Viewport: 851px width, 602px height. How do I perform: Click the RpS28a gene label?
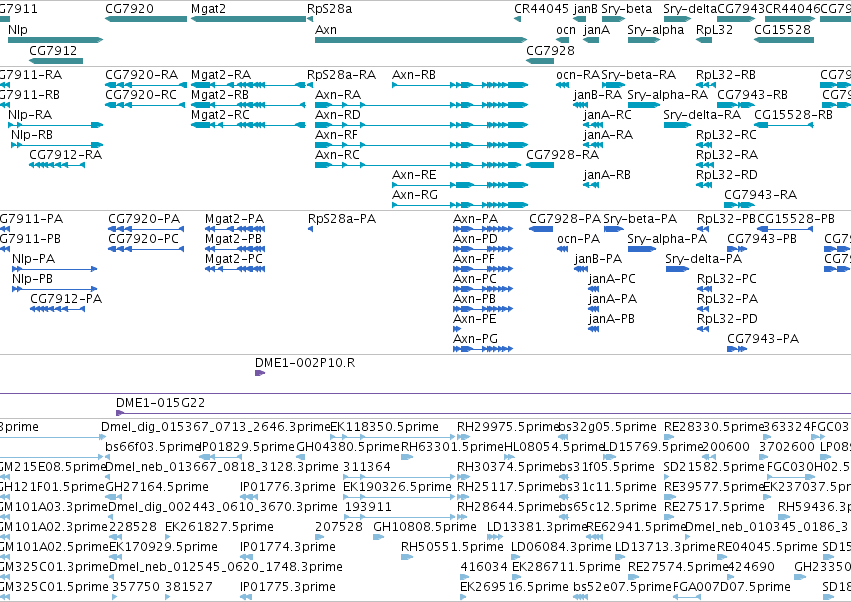[x=329, y=9]
